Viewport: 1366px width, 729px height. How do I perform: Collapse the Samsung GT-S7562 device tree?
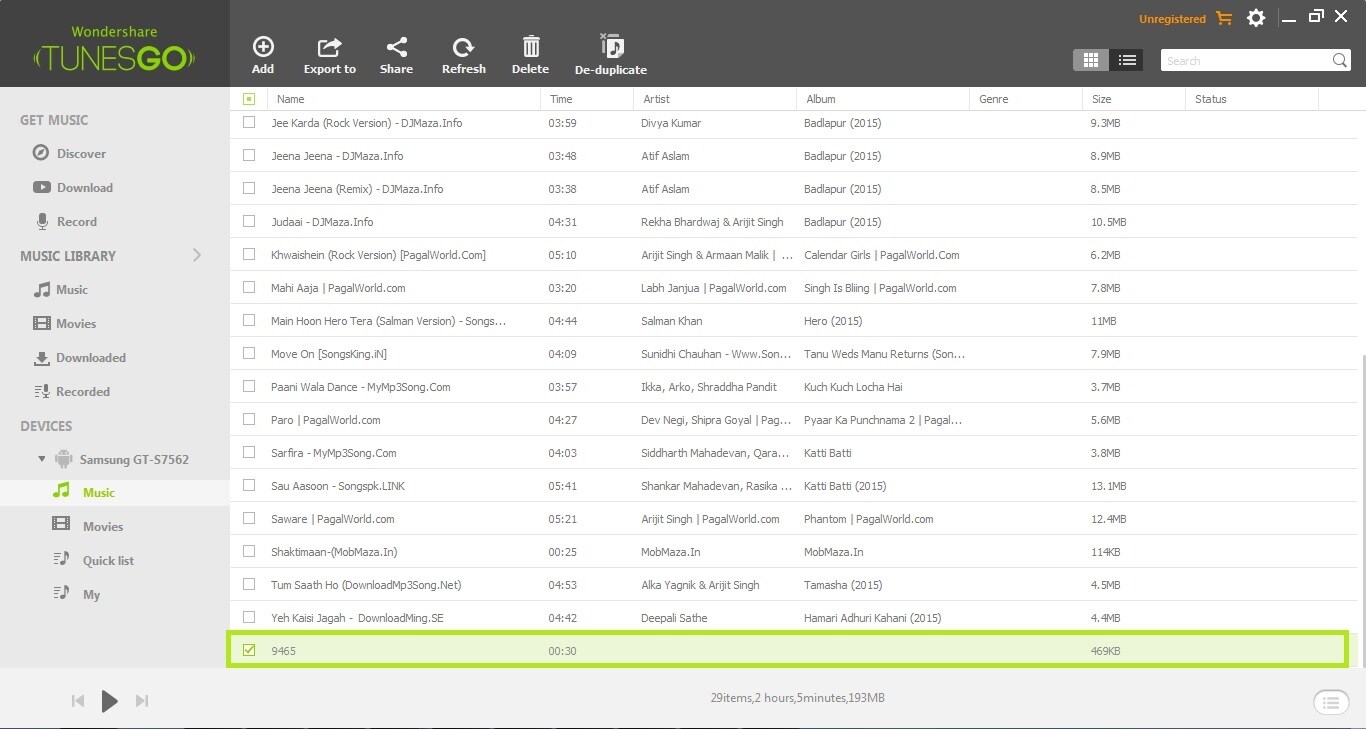coord(42,460)
